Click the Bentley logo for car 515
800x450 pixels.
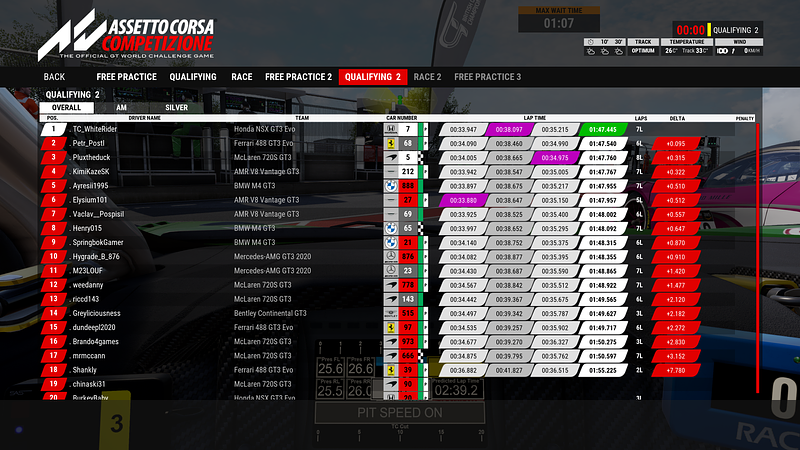(390, 314)
